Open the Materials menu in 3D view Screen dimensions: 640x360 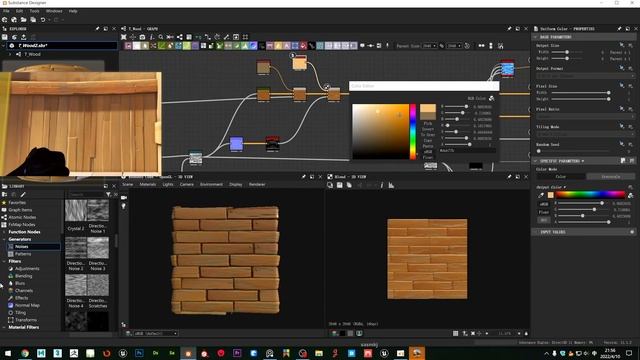[x=147, y=184]
